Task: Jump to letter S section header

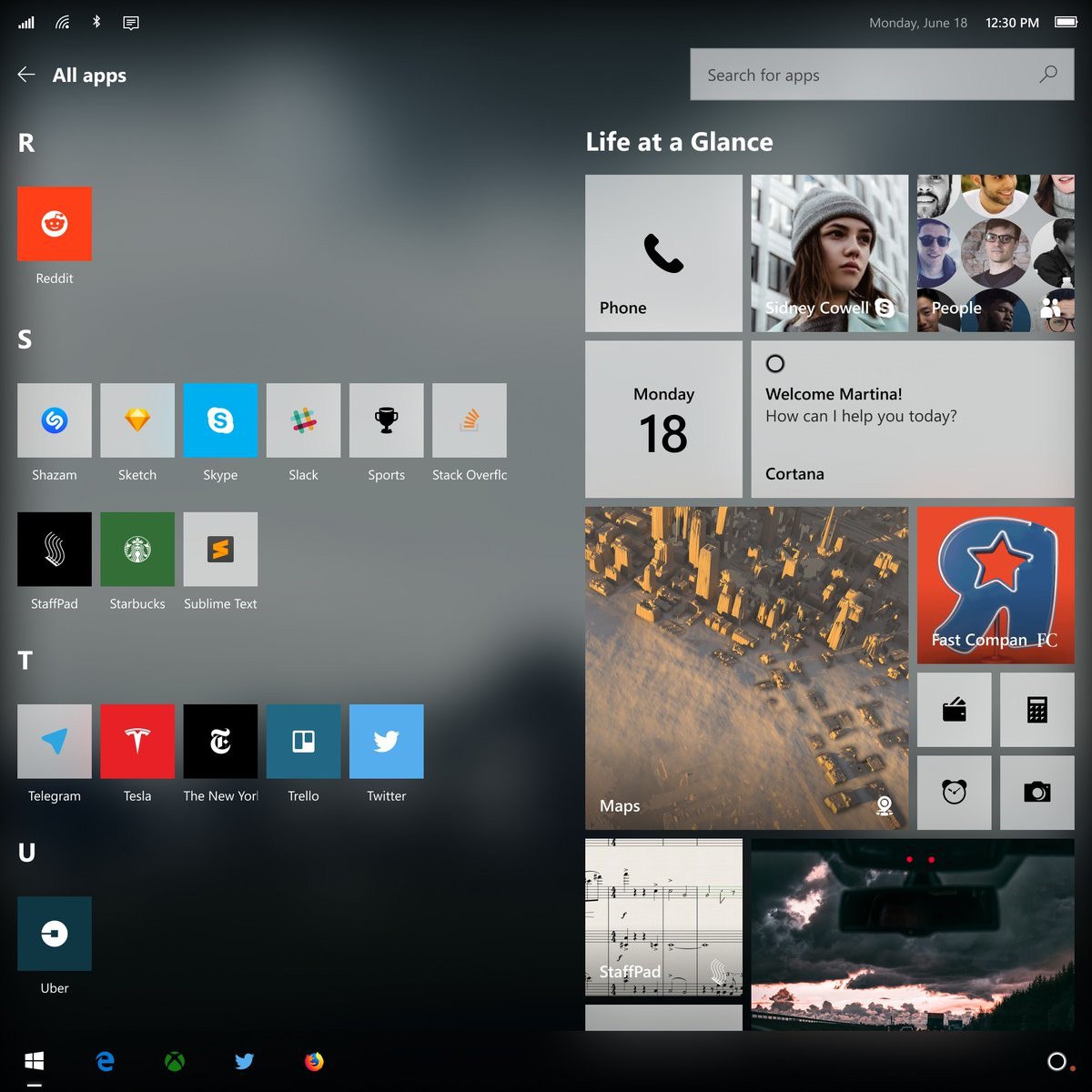Action: pos(25,339)
